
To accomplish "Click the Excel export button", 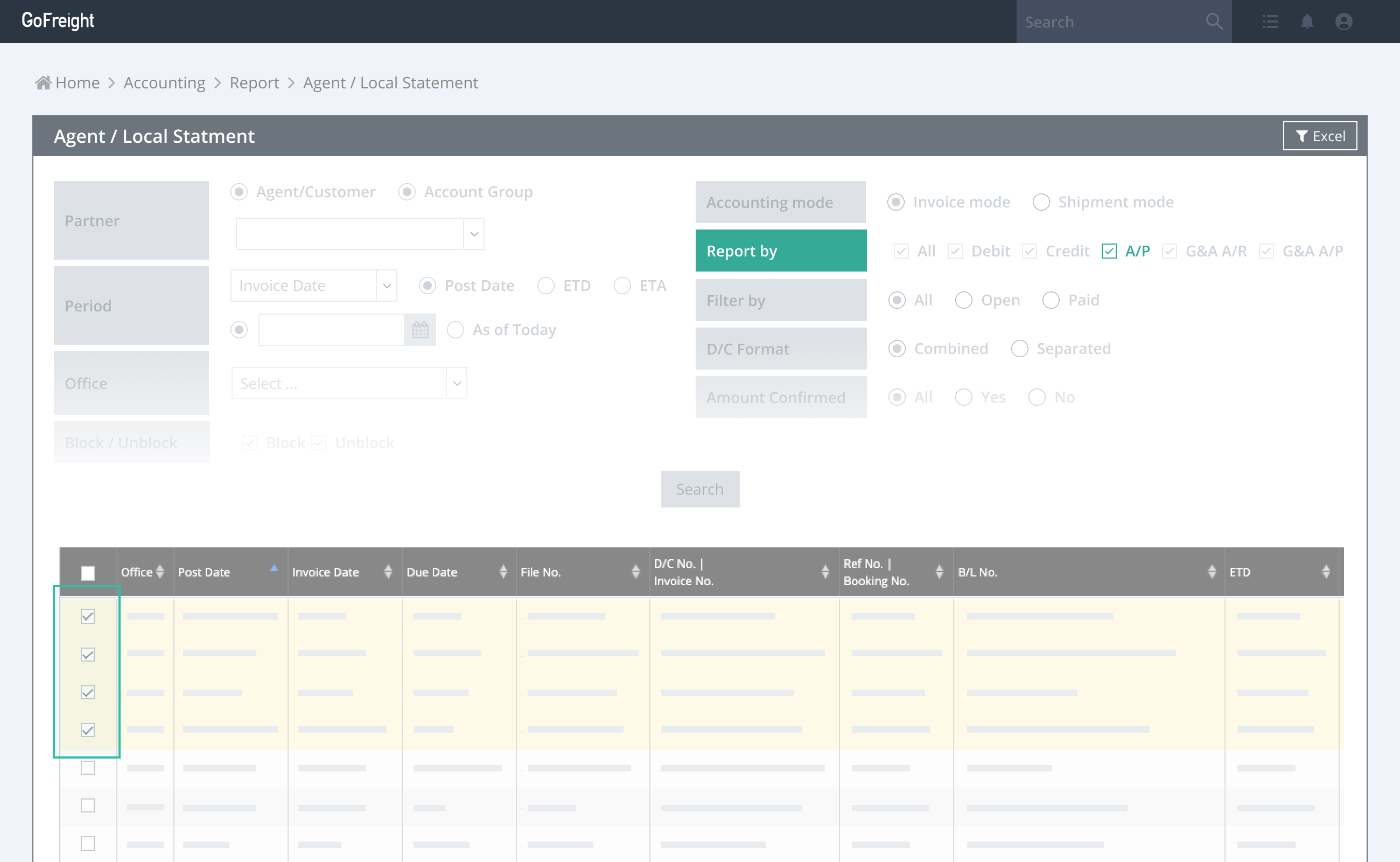I will click(x=1319, y=136).
